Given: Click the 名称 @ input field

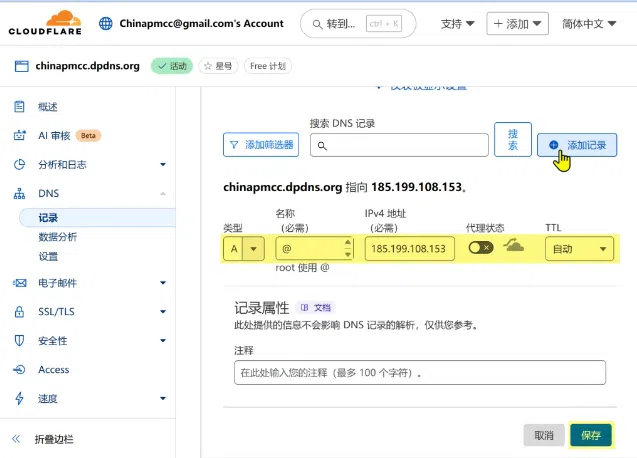Looking at the screenshot, I should (314, 248).
